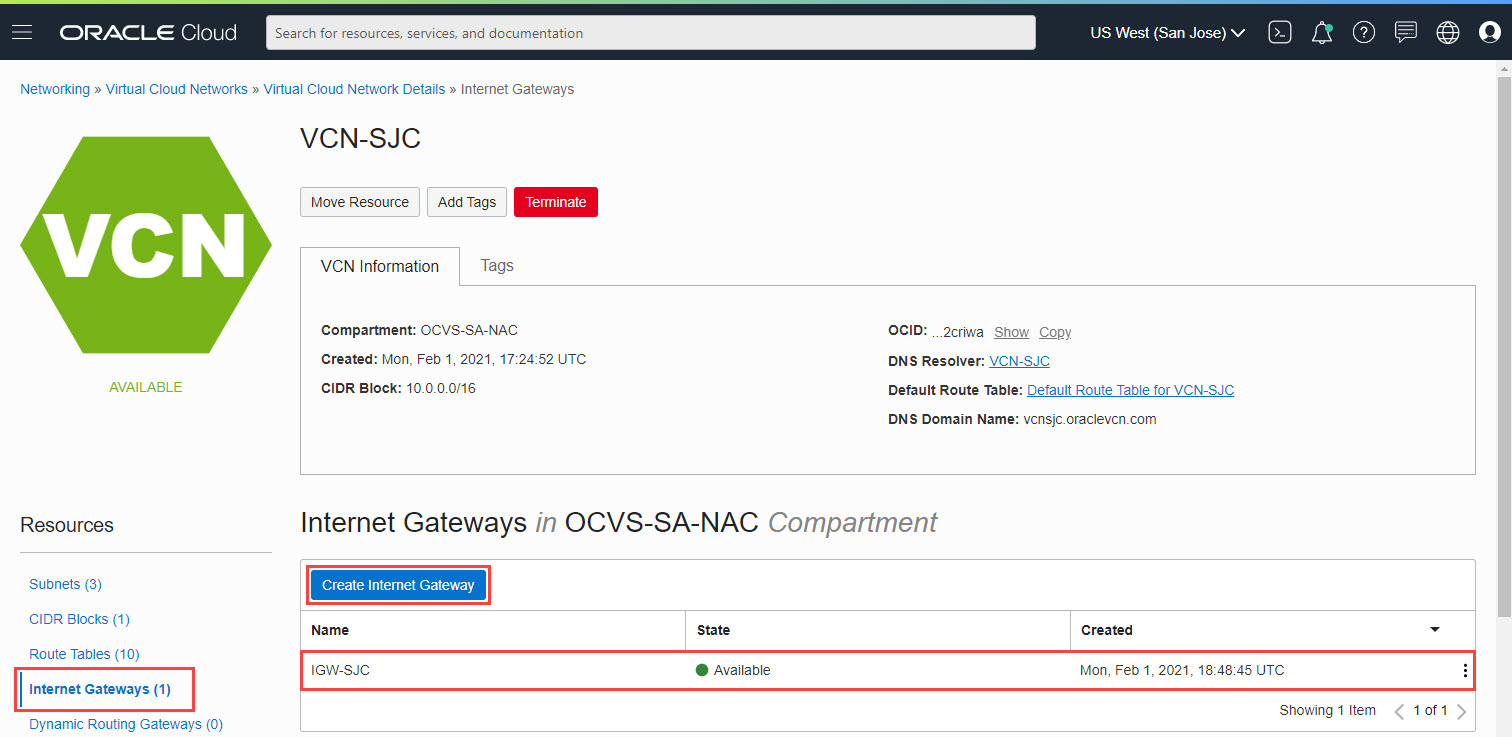Open the announcements bell icon
1512x737 pixels.
pos(1322,33)
